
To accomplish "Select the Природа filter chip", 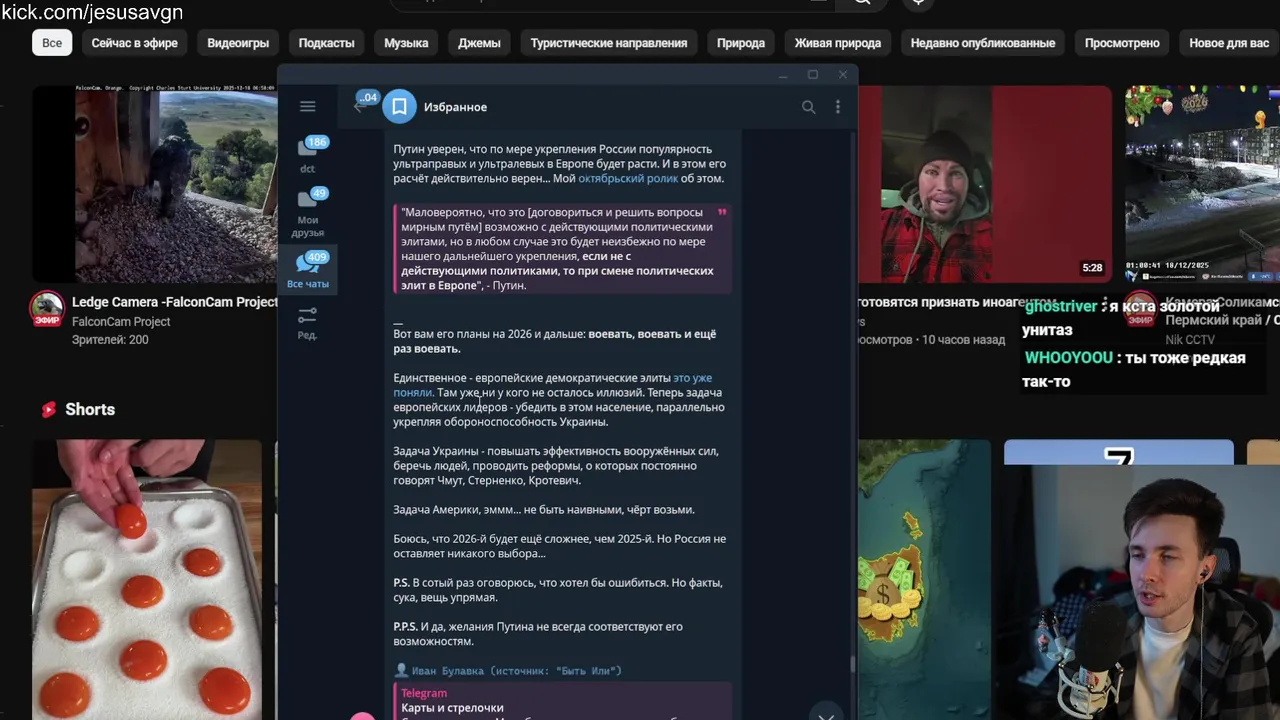I will (x=741, y=43).
